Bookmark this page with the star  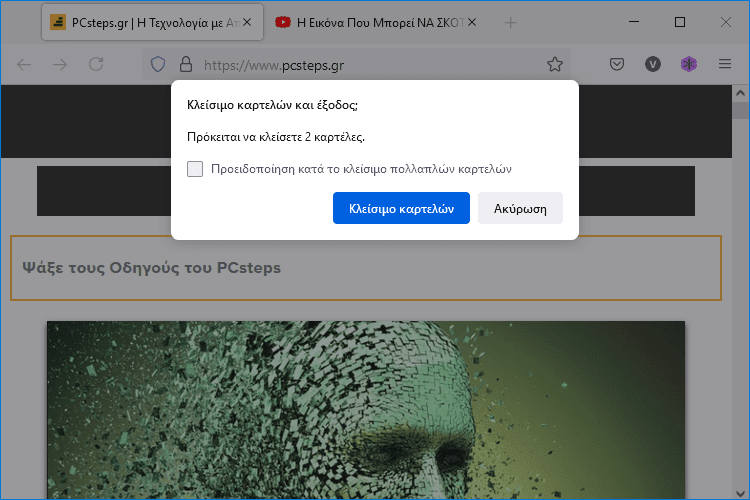(x=555, y=64)
